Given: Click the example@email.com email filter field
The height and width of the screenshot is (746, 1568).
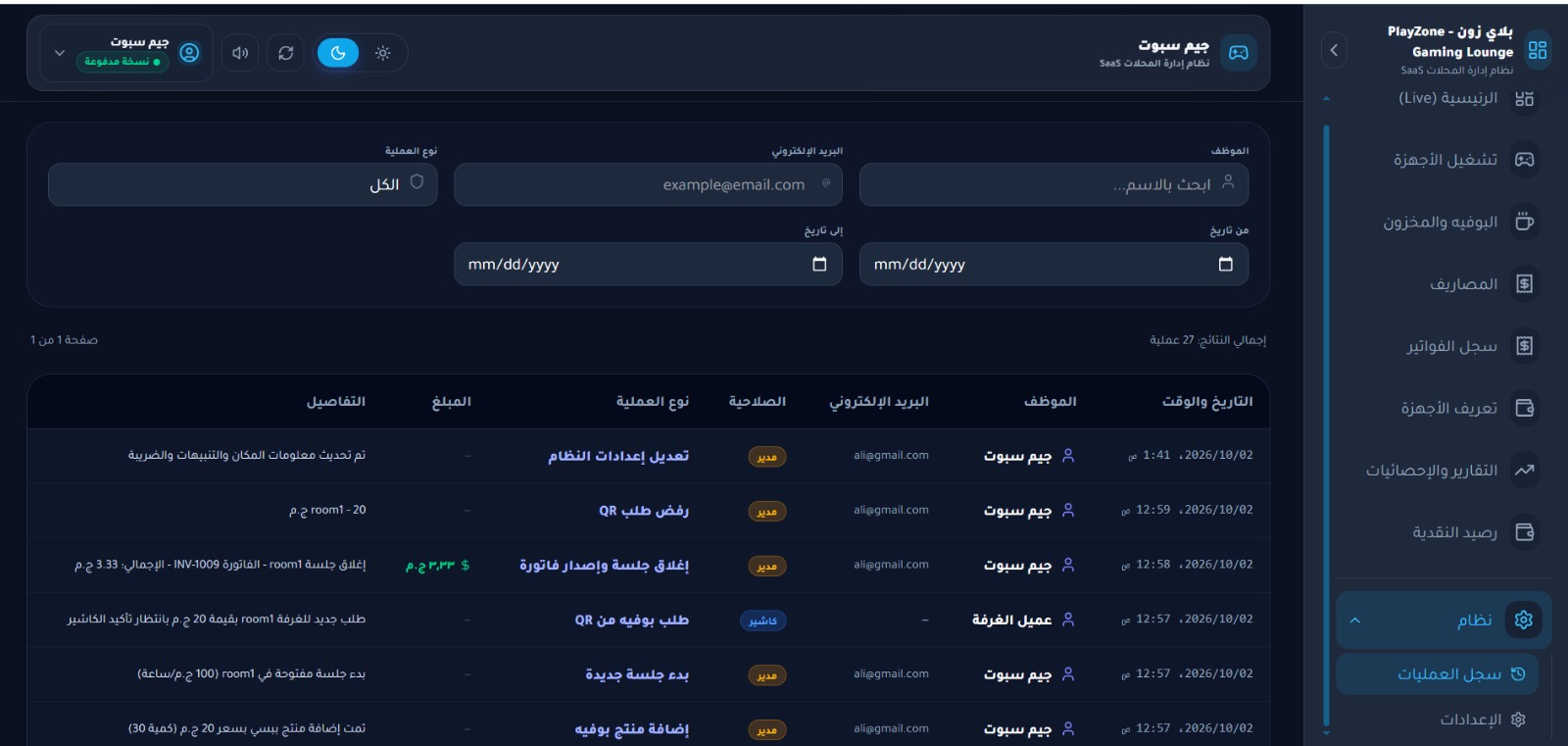Looking at the screenshot, I should point(648,184).
